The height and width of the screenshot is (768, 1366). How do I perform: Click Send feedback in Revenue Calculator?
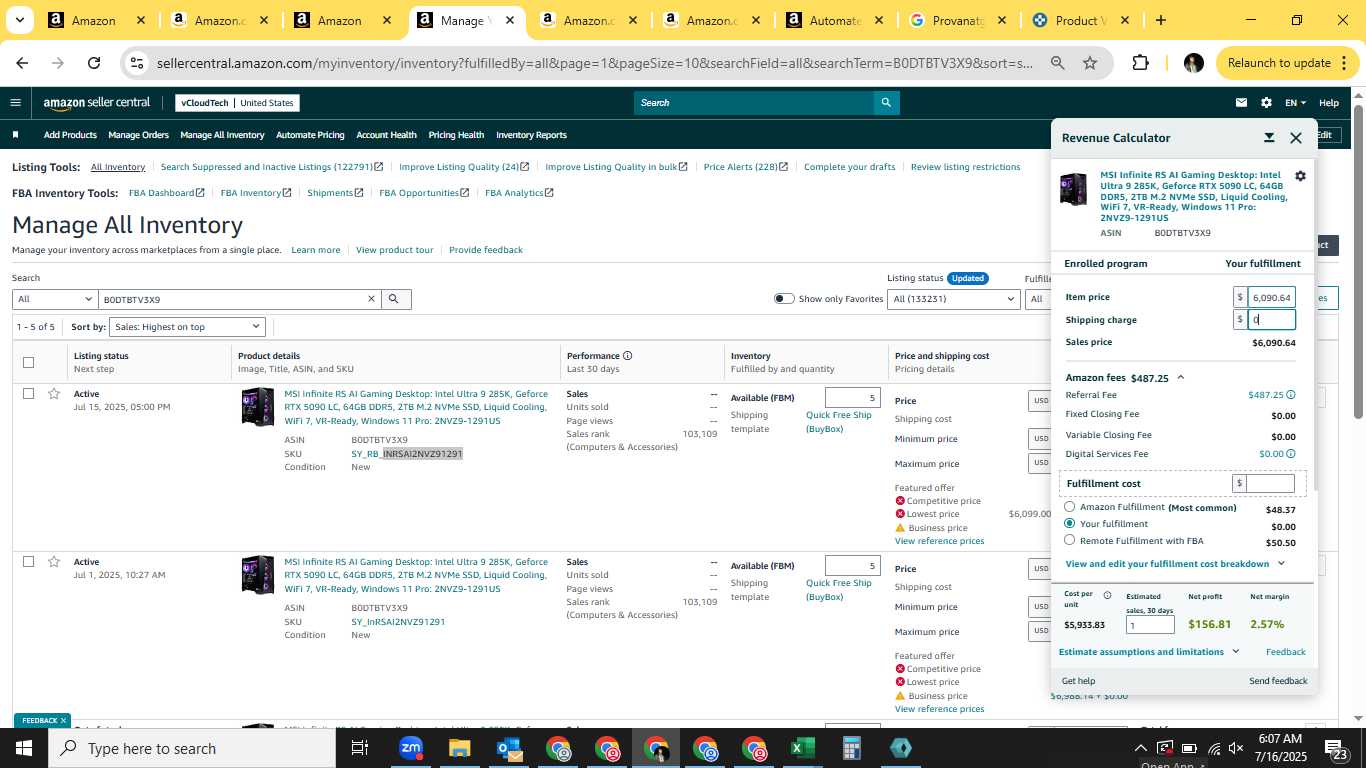(x=1278, y=681)
